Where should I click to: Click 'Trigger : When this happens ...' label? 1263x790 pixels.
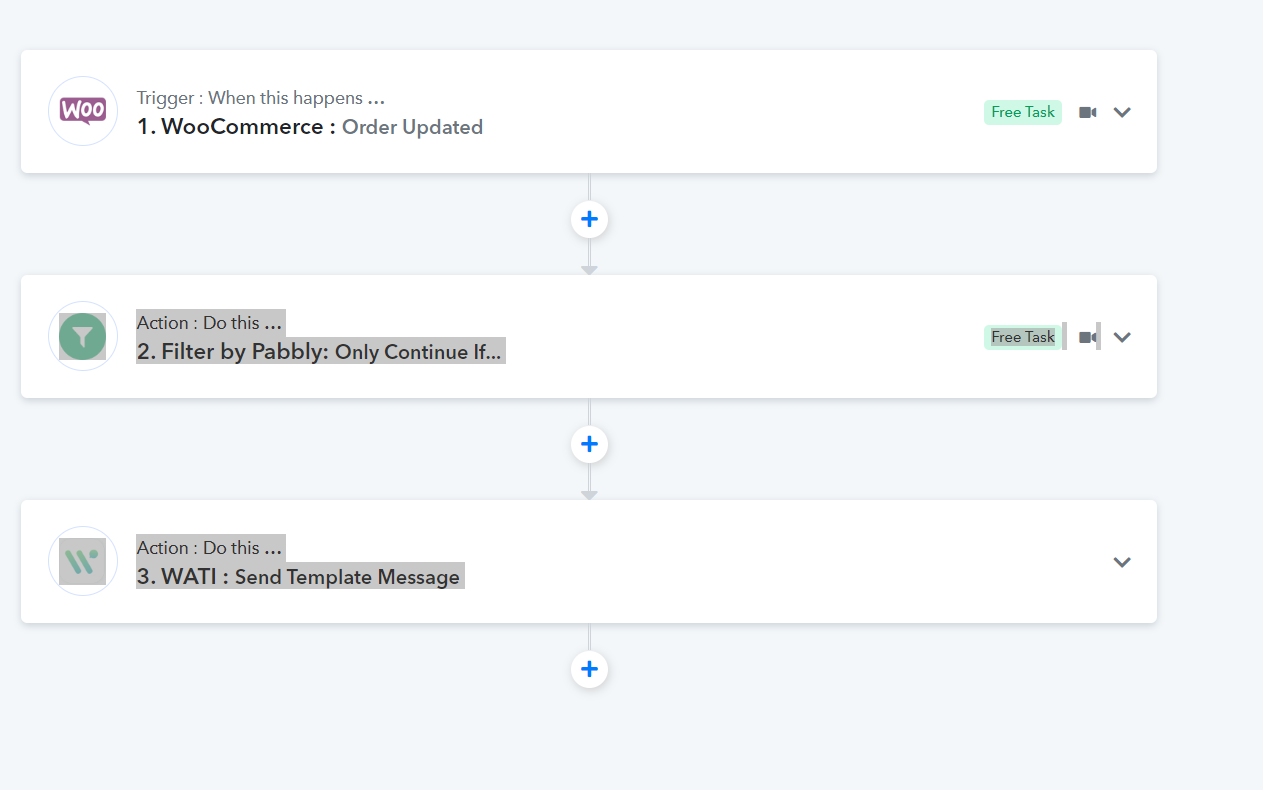pos(261,98)
